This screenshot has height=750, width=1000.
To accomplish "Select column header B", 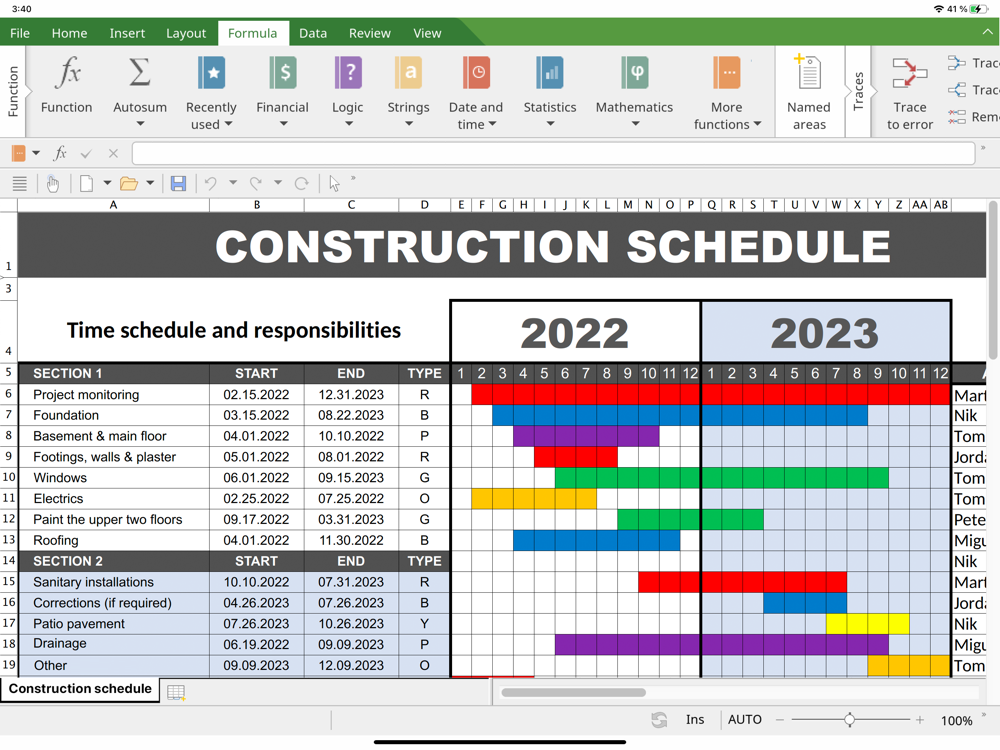I will [257, 205].
